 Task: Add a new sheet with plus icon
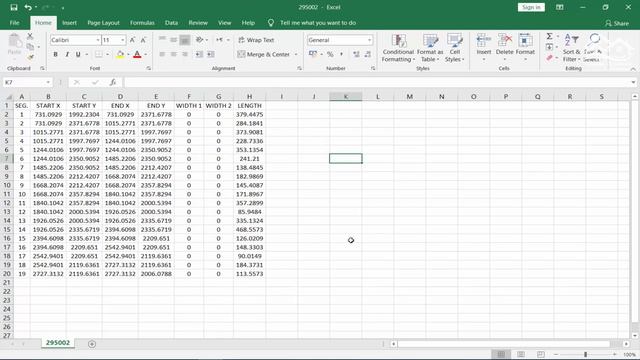click(92, 344)
